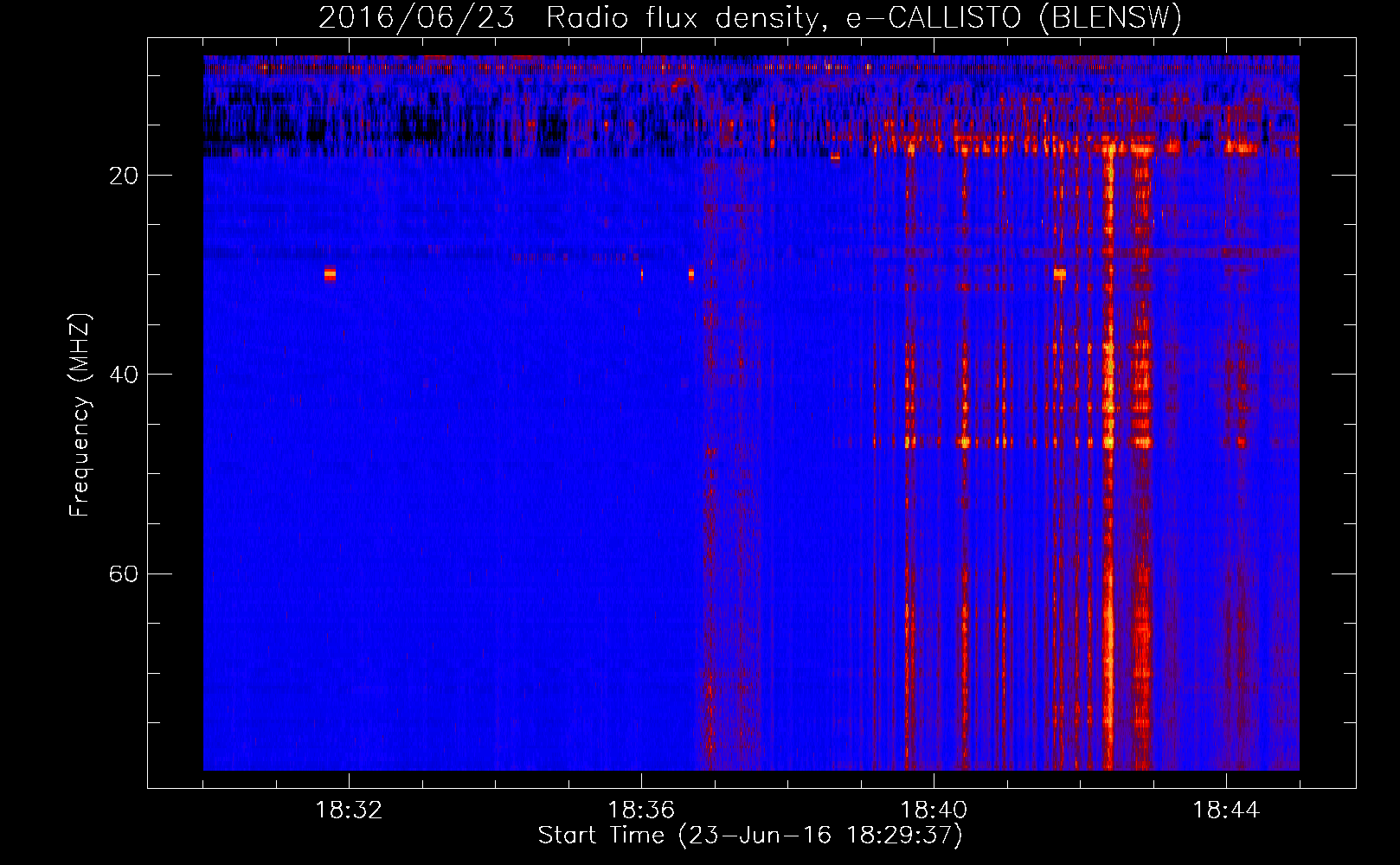Screen dimensions: 1400x865
Task: Click the '18:36' time tick label
Action: pos(641,811)
